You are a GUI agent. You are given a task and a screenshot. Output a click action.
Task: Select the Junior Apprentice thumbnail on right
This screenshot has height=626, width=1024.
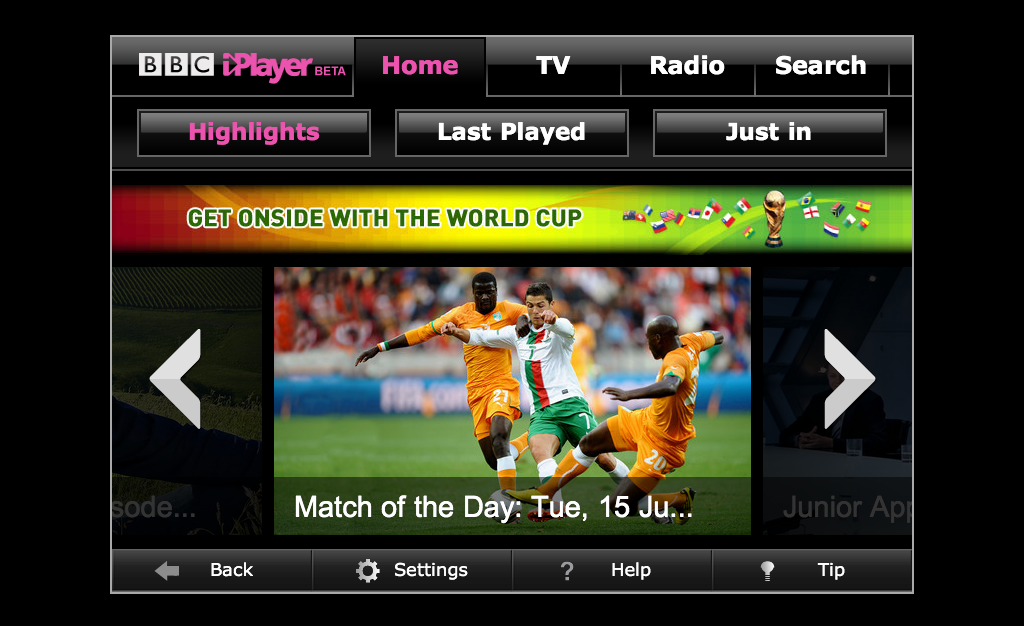pos(837,401)
